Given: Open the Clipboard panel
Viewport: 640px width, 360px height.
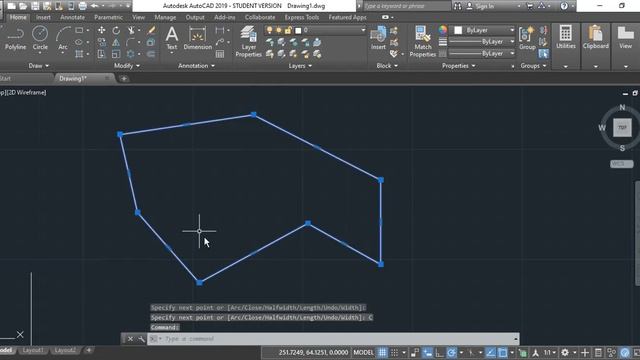Looking at the screenshot, I should point(596,38).
